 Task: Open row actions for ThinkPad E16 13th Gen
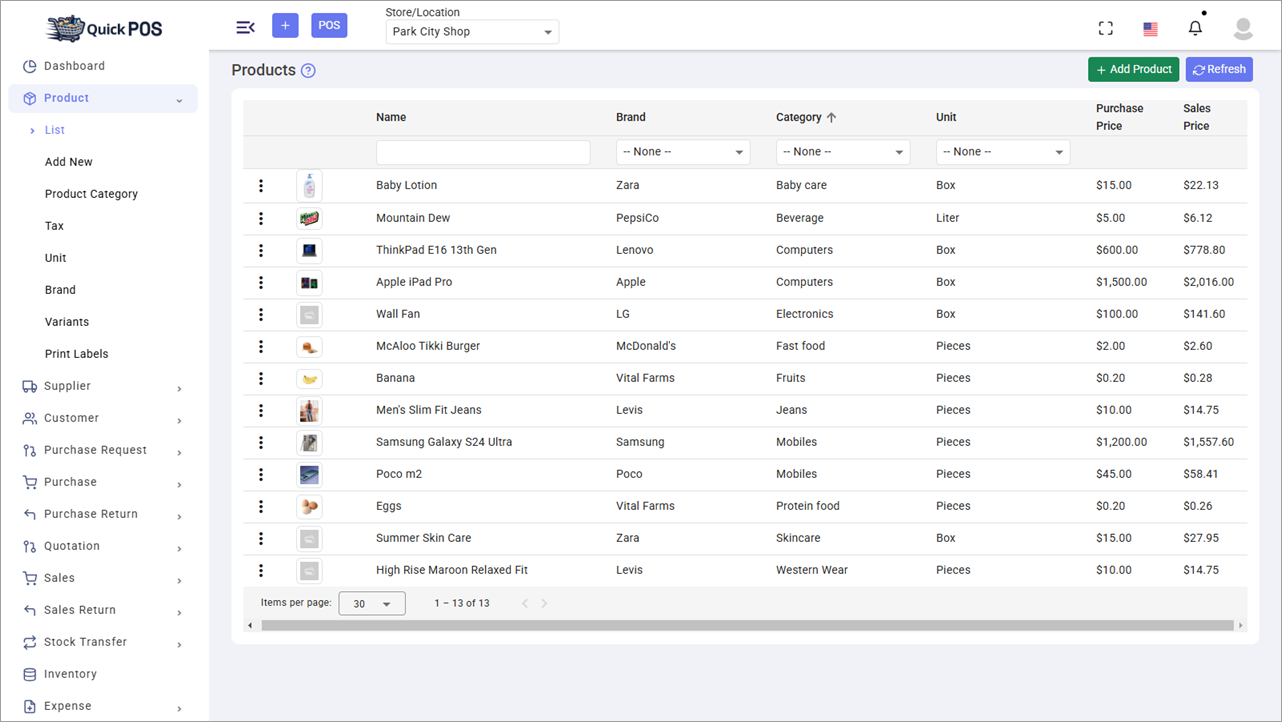(x=260, y=249)
